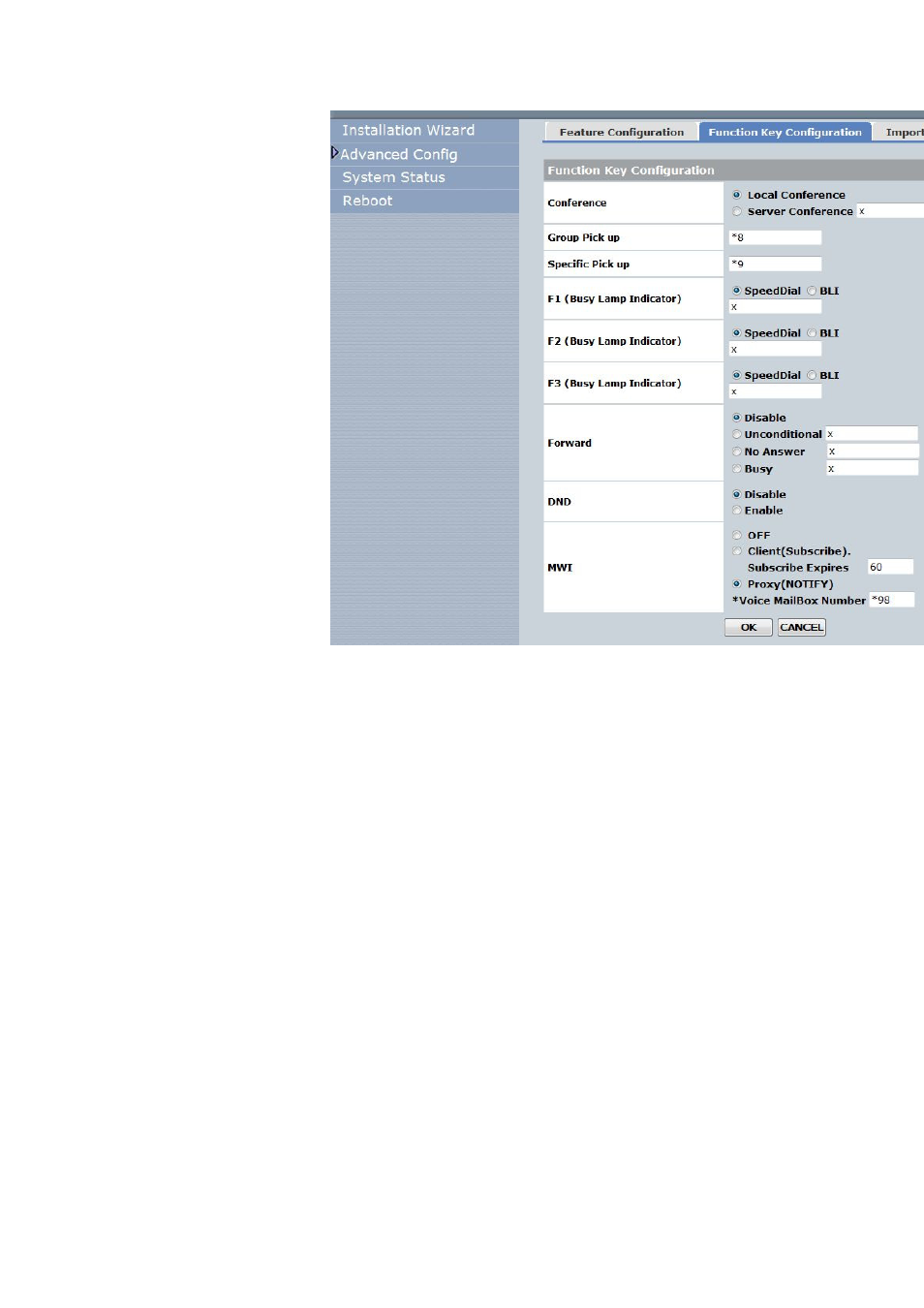This screenshot has height=1308, width=924.
Task: Click the Subscribe Expires label text
Action: [x=798, y=568]
